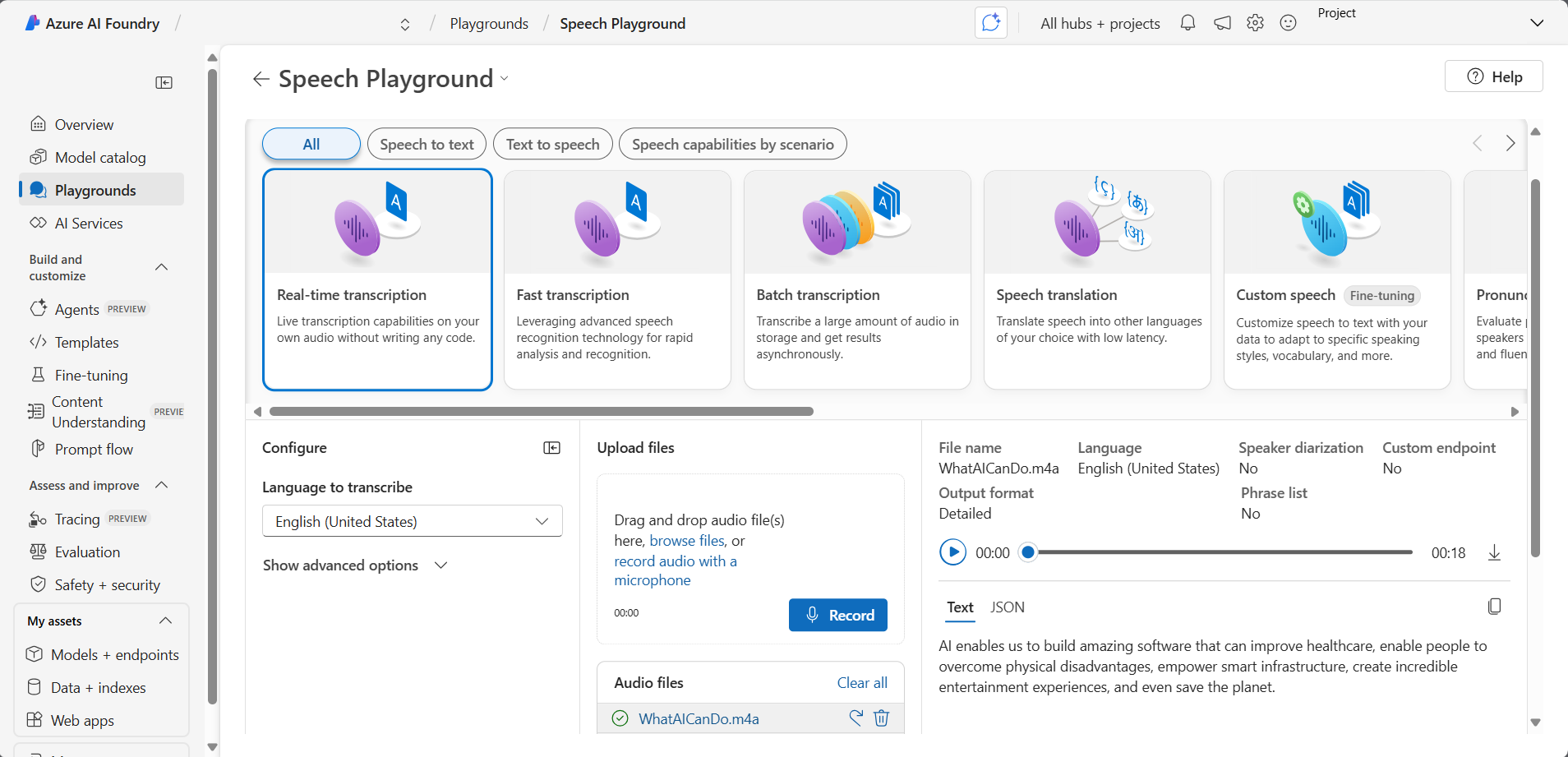Open Agents preview page
The height and width of the screenshot is (757, 1568).
pos(101,309)
